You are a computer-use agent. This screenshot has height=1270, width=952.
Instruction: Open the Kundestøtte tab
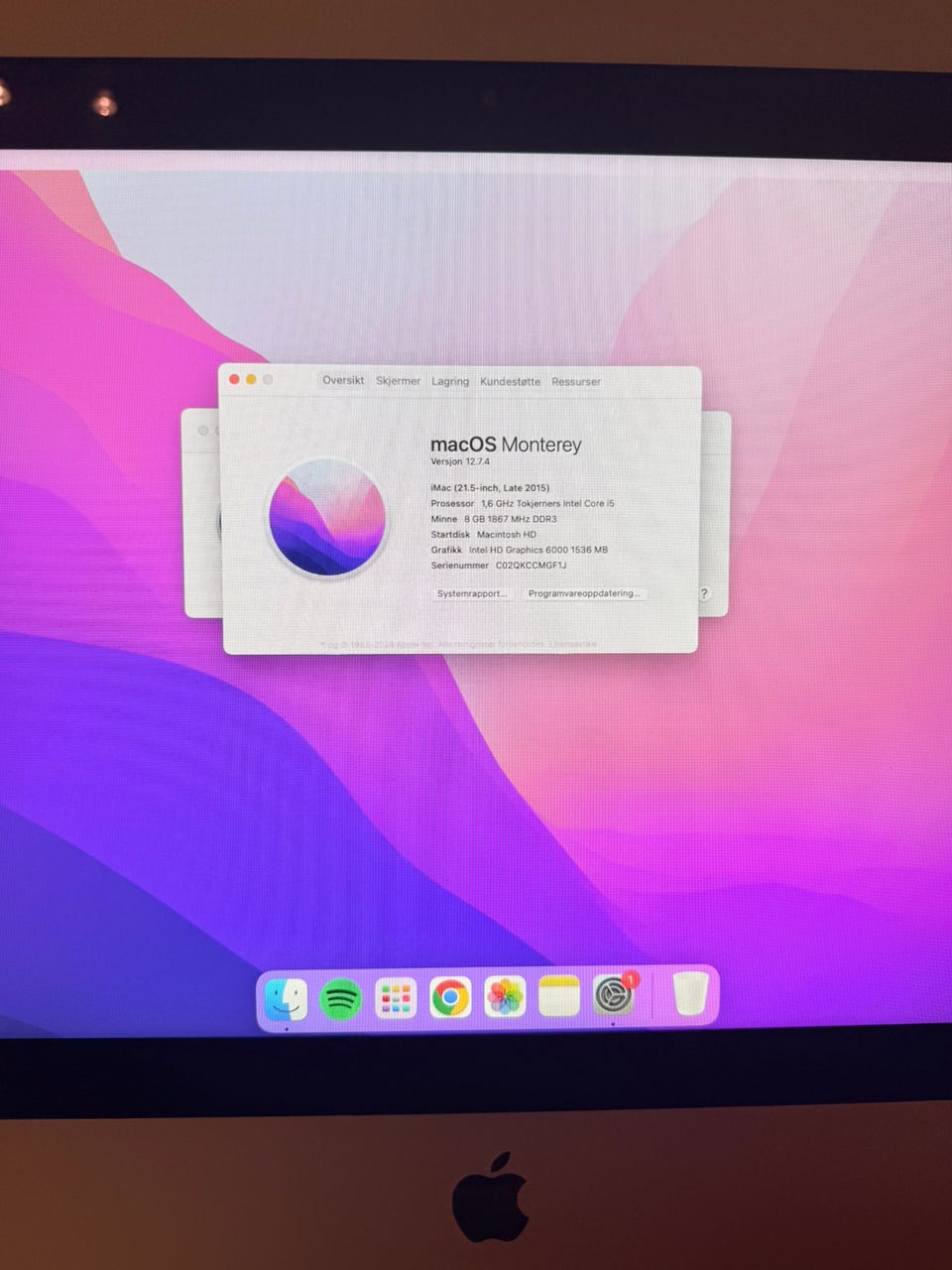(510, 381)
